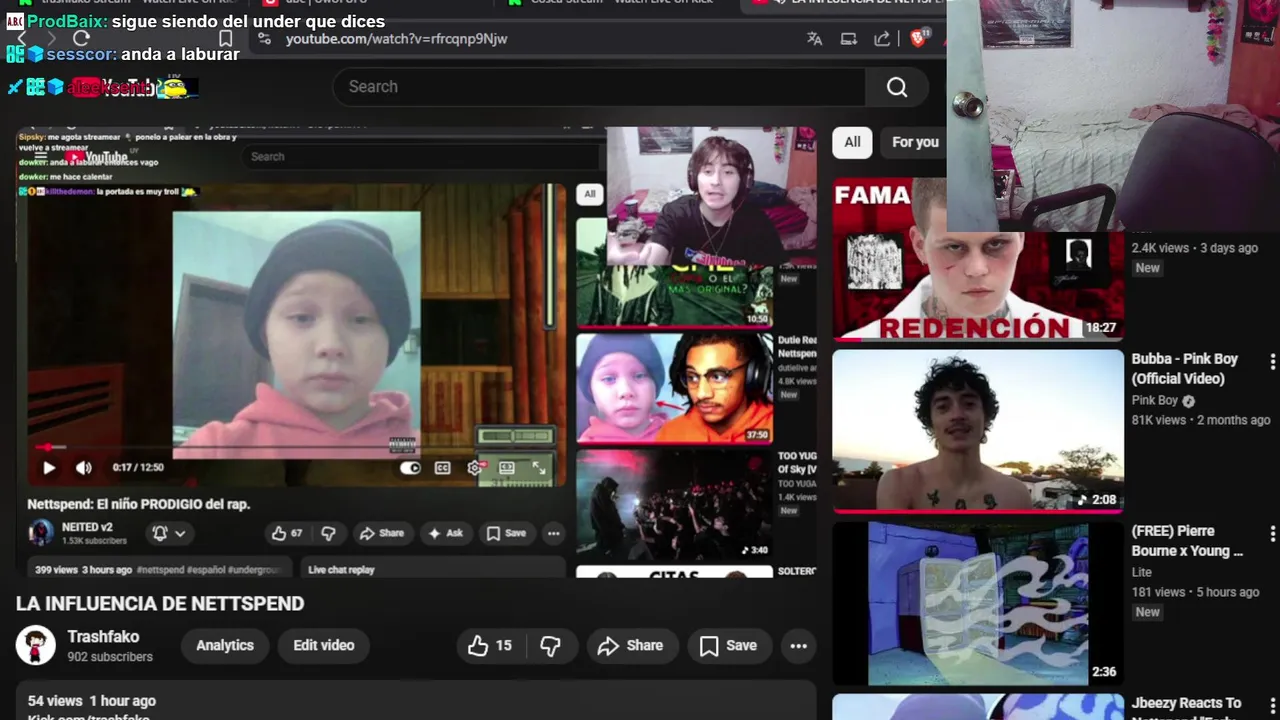Click the share page icon in address bar
This screenshot has width=1280, height=720.
pyautogui.click(x=882, y=39)
